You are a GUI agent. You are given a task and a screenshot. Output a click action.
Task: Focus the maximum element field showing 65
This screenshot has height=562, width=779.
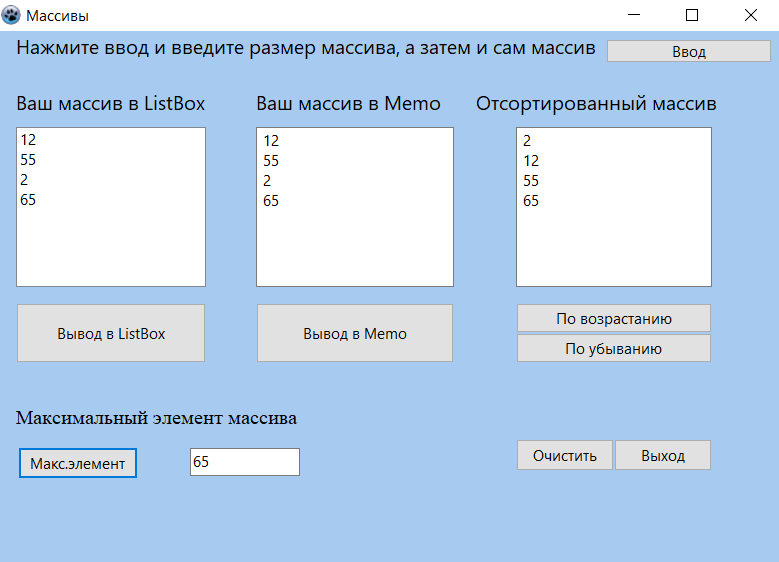pyautogui.click(x=245, y=462)
